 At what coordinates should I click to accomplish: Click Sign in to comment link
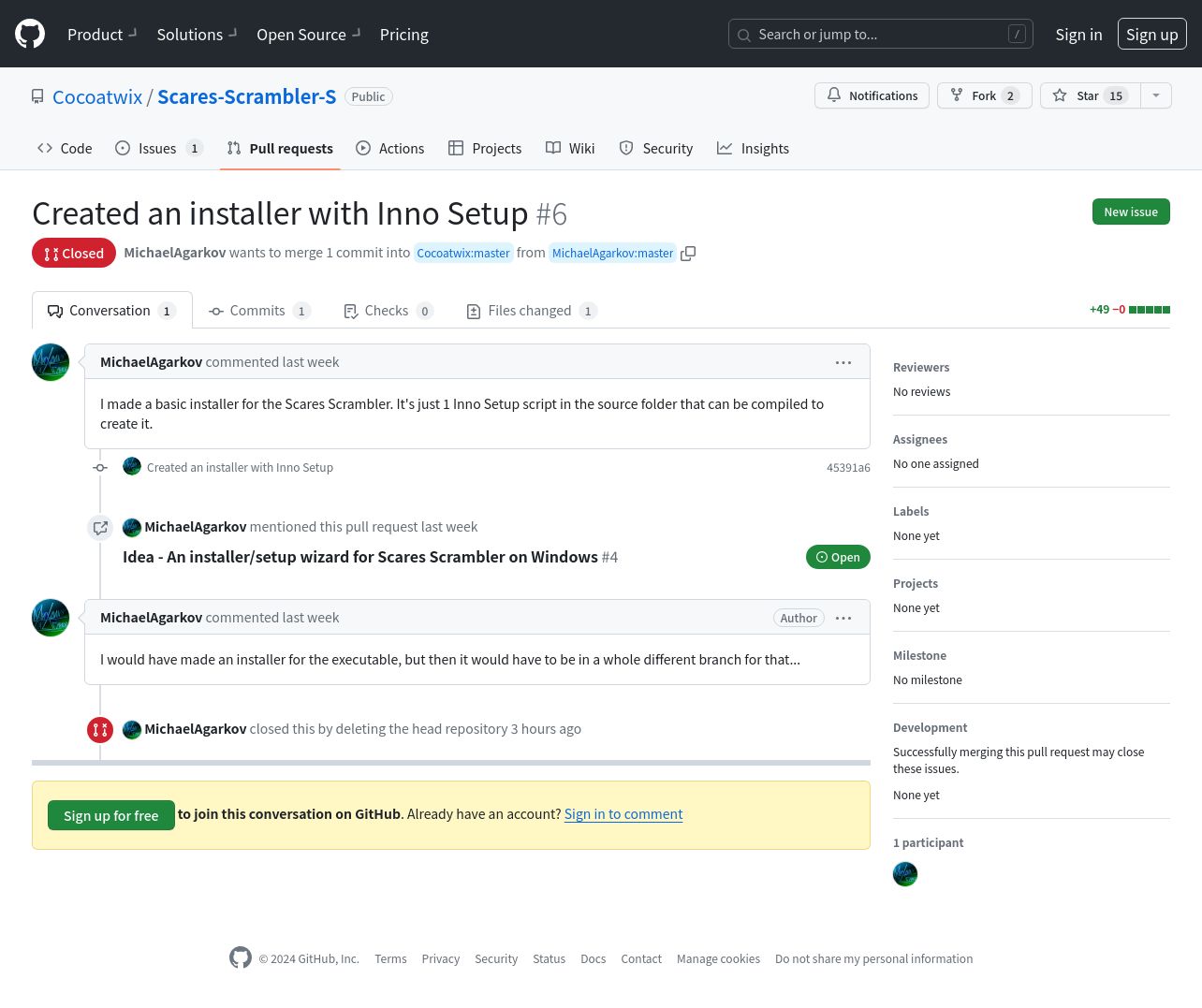click(x=623, y=814)
